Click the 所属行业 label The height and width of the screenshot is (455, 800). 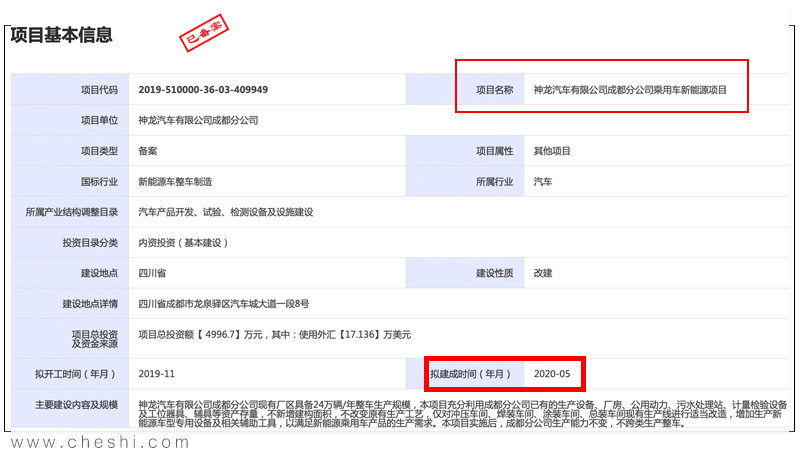[494, 182]
